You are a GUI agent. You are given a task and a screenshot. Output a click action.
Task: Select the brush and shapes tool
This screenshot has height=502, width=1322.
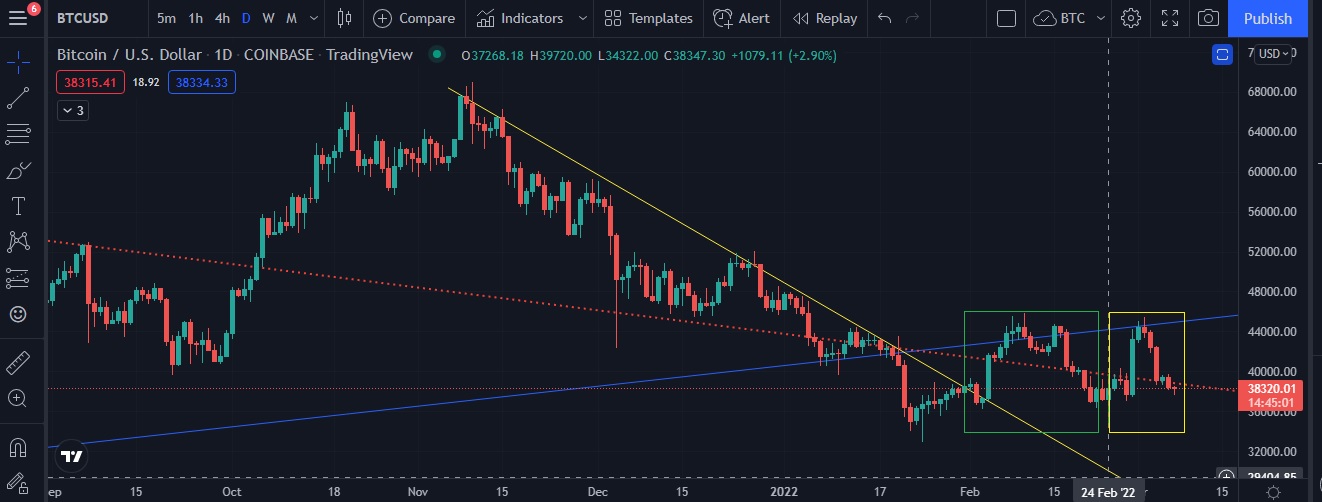click(x=18, y=170)
